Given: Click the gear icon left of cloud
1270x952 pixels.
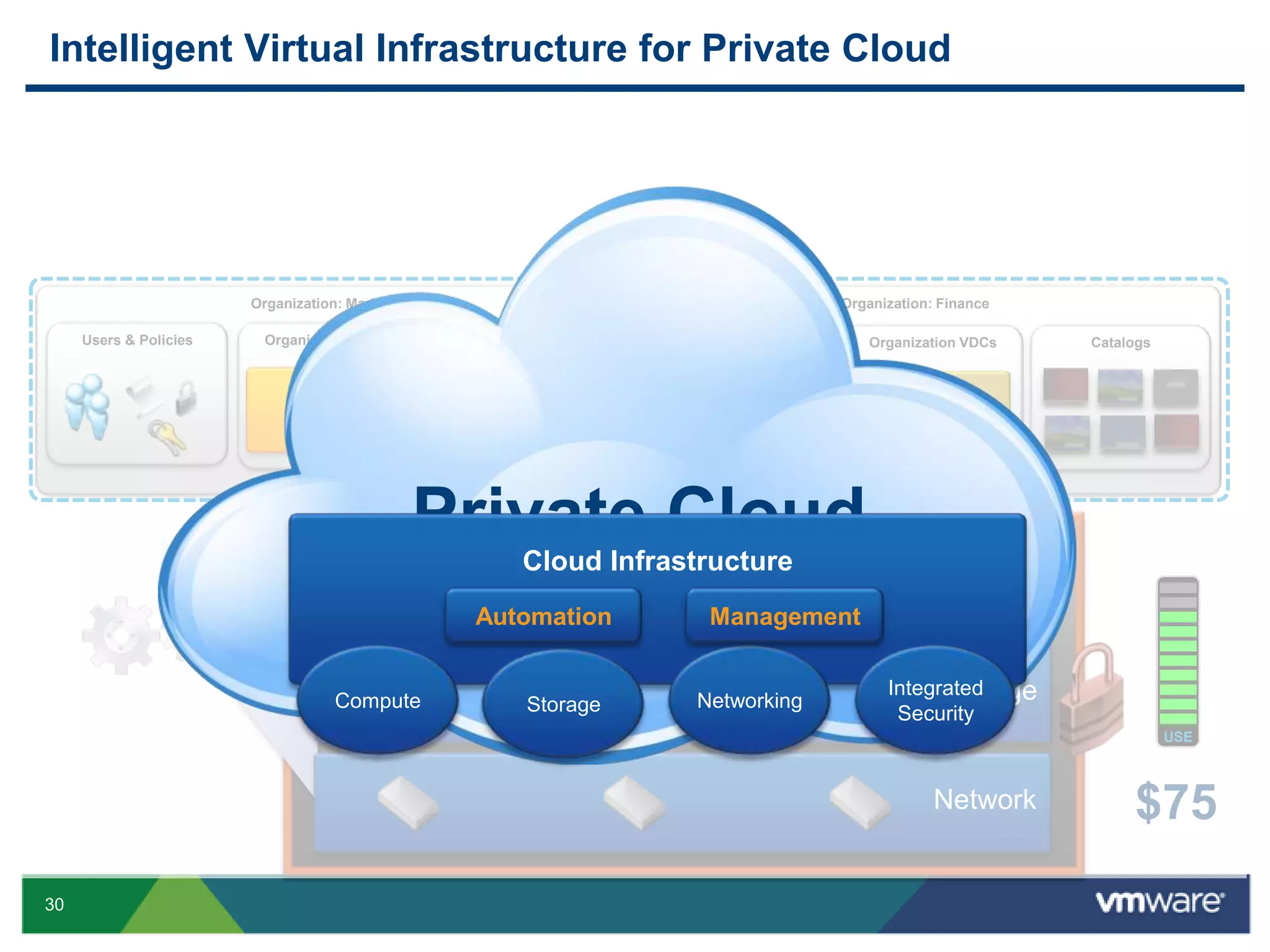Looking at the screenshot, I should pyautogui.click(x=120, y=636).
